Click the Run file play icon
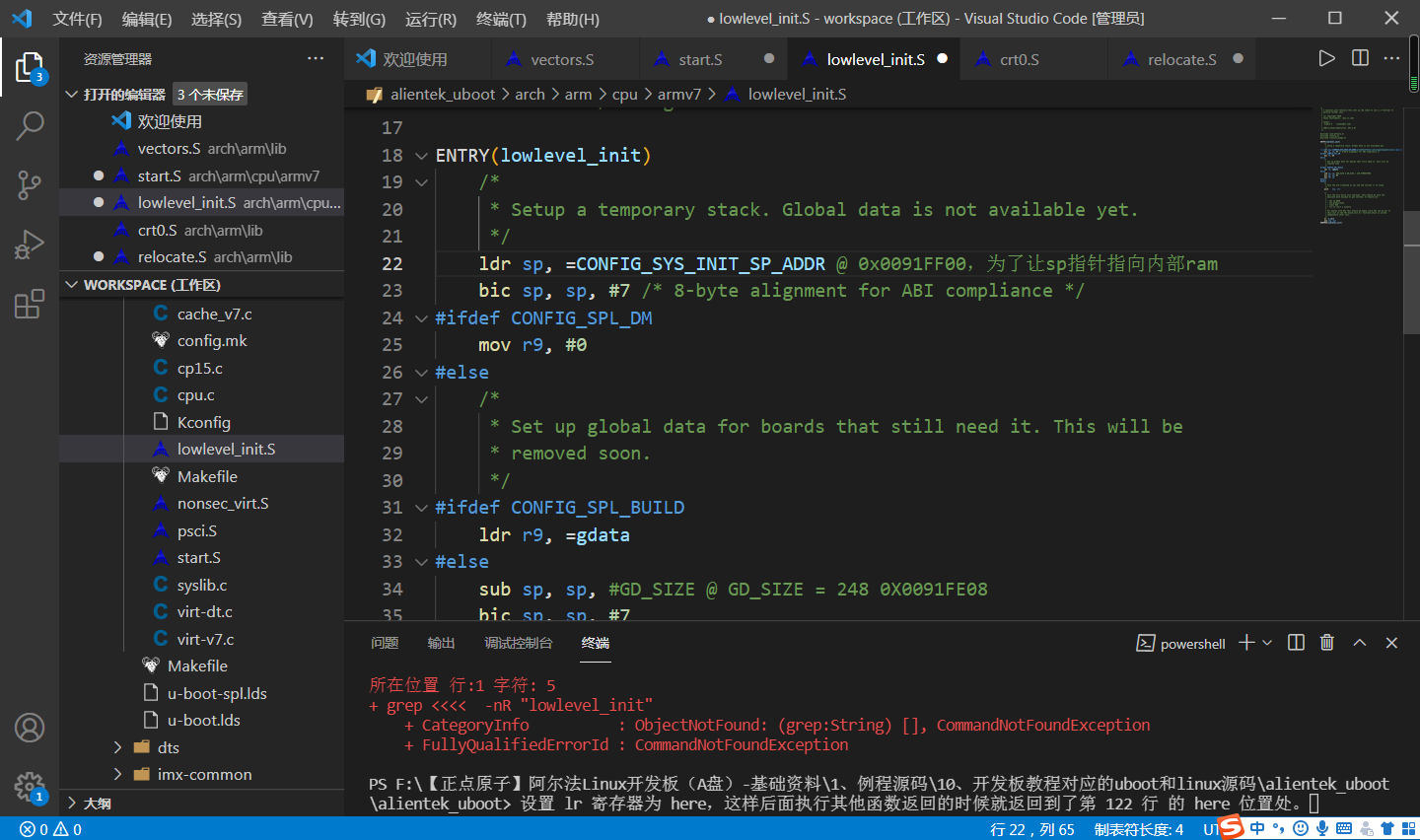The image size is (1420, 840). pos(1326,58)
